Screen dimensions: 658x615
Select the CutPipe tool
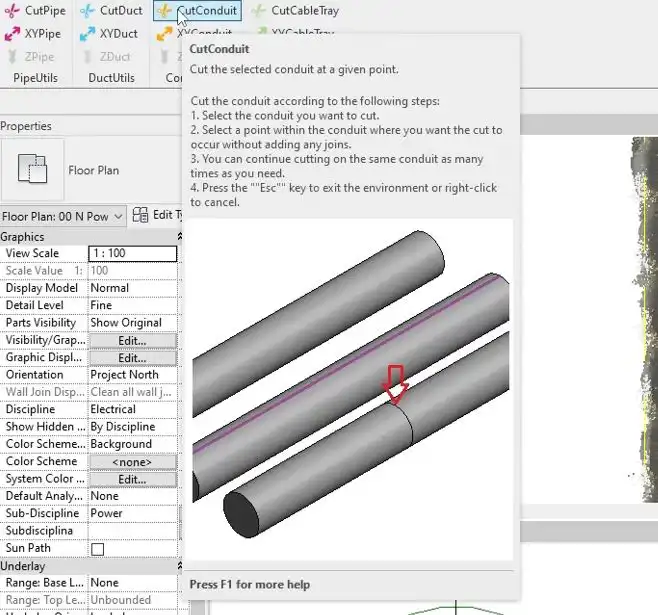[35, 10]
